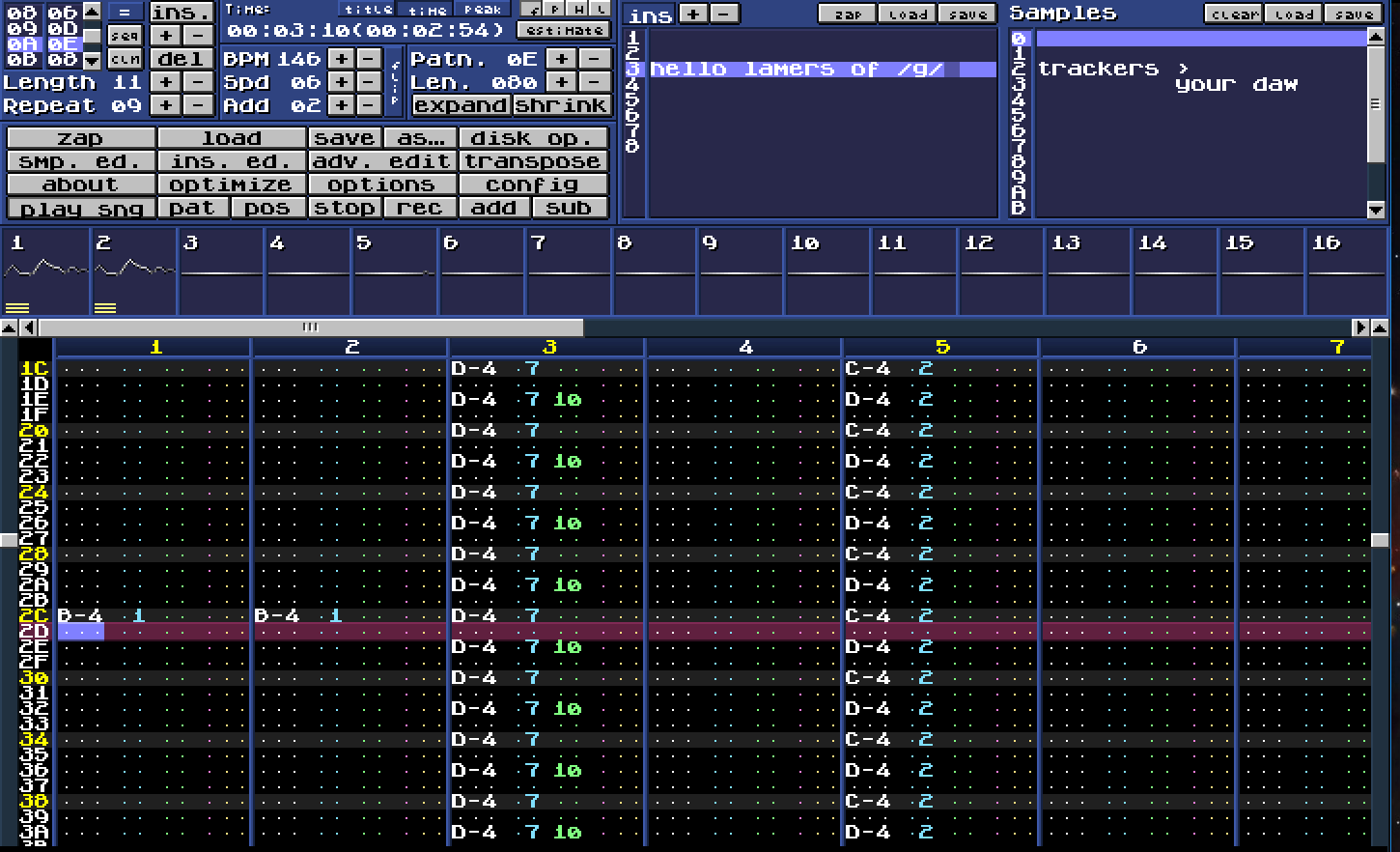The height and width of the screenshot is (852, 1400).
Task: Click the main zap button
Action: tap(81, 138)
